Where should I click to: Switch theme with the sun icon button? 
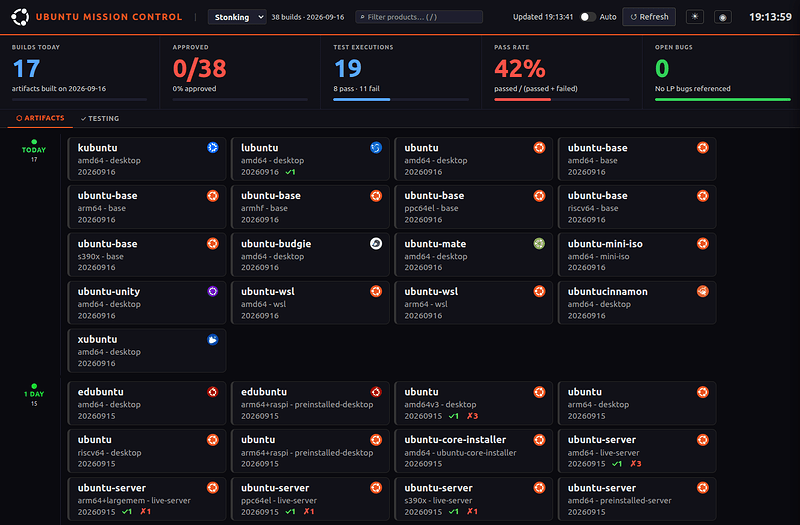point(695,17)
